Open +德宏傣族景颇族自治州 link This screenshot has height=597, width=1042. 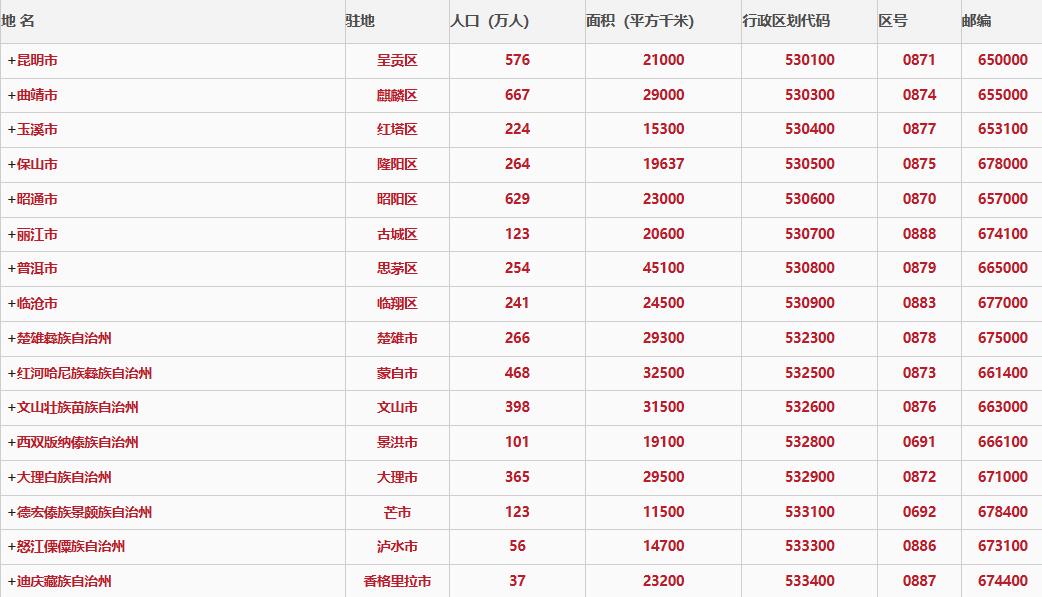click(x=80, y=512)
